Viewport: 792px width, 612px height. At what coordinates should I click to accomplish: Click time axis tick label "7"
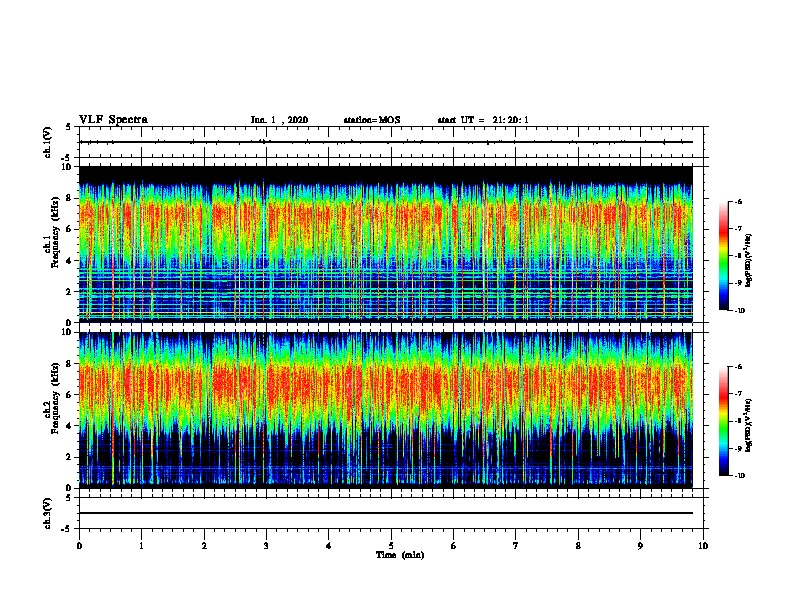pos(516,545)
